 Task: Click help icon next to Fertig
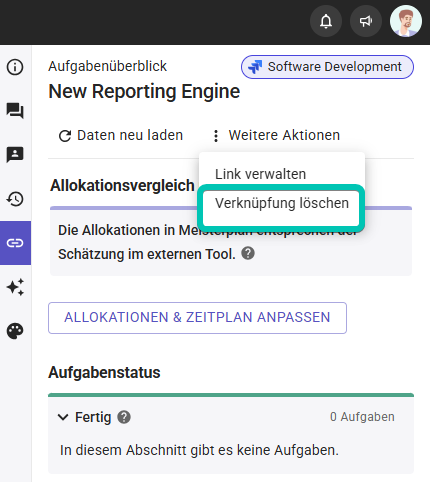coord(124,417)
